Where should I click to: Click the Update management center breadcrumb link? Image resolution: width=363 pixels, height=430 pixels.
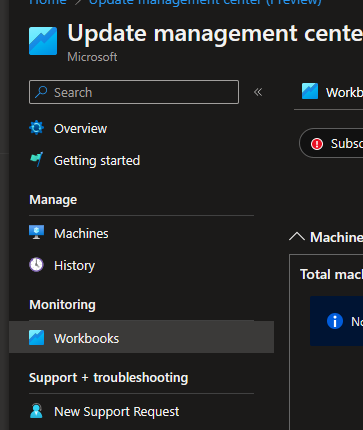205,2
